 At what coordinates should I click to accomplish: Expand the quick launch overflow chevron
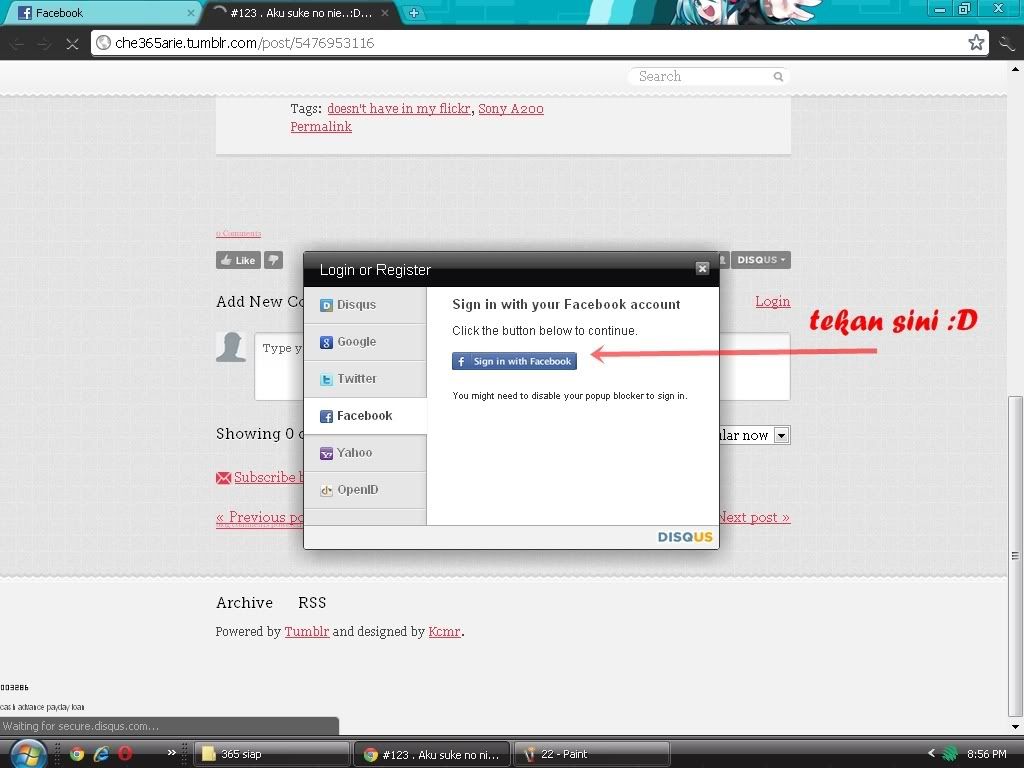tap(172, 753)
